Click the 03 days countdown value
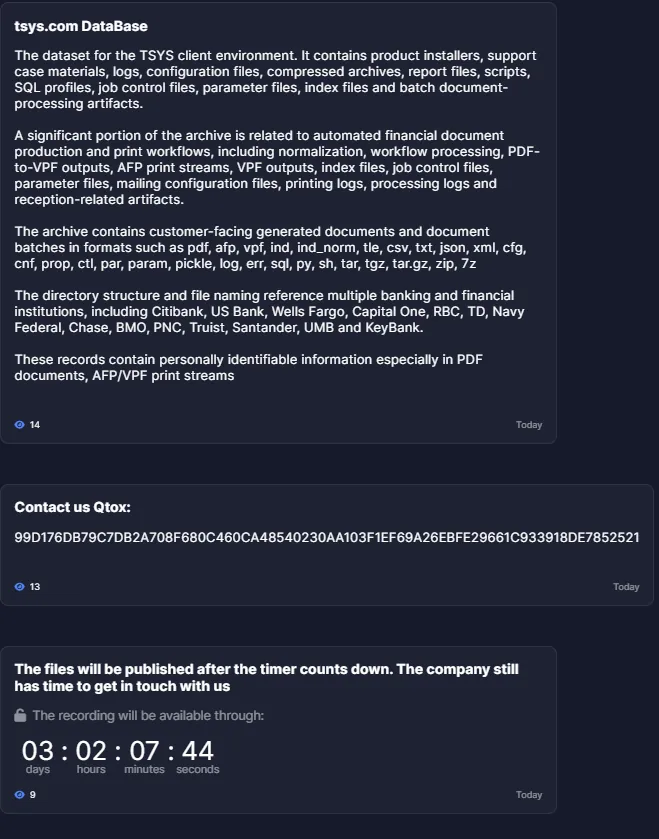 [x=37, y=751]
